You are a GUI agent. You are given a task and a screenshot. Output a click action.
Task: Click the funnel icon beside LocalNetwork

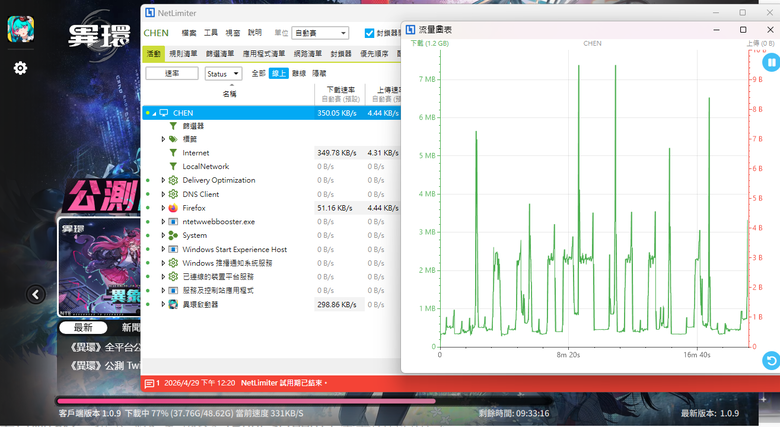pyautogui.click(x=173, y=166)
